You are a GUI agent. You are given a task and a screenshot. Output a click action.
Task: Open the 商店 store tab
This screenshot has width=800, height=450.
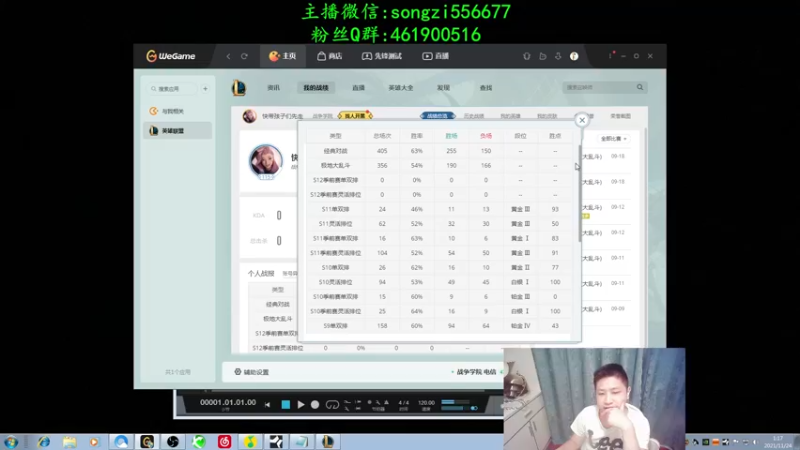(330, 56)
